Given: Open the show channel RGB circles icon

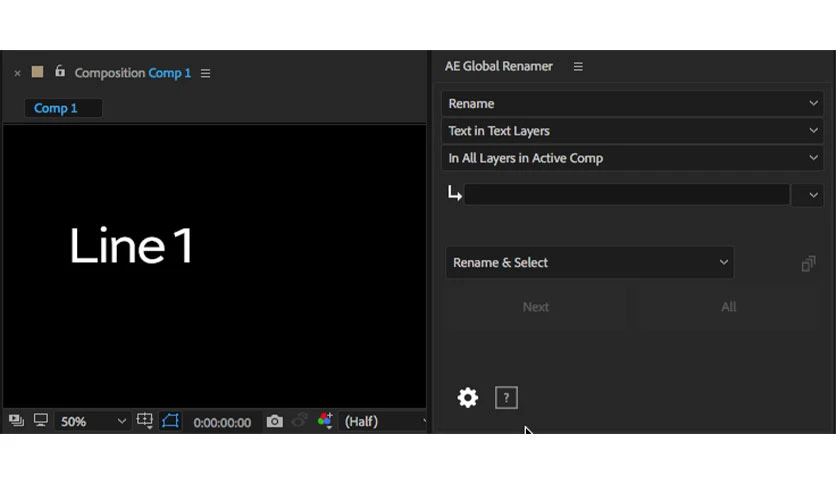Looking at the screenshot, I should [325, 421].
